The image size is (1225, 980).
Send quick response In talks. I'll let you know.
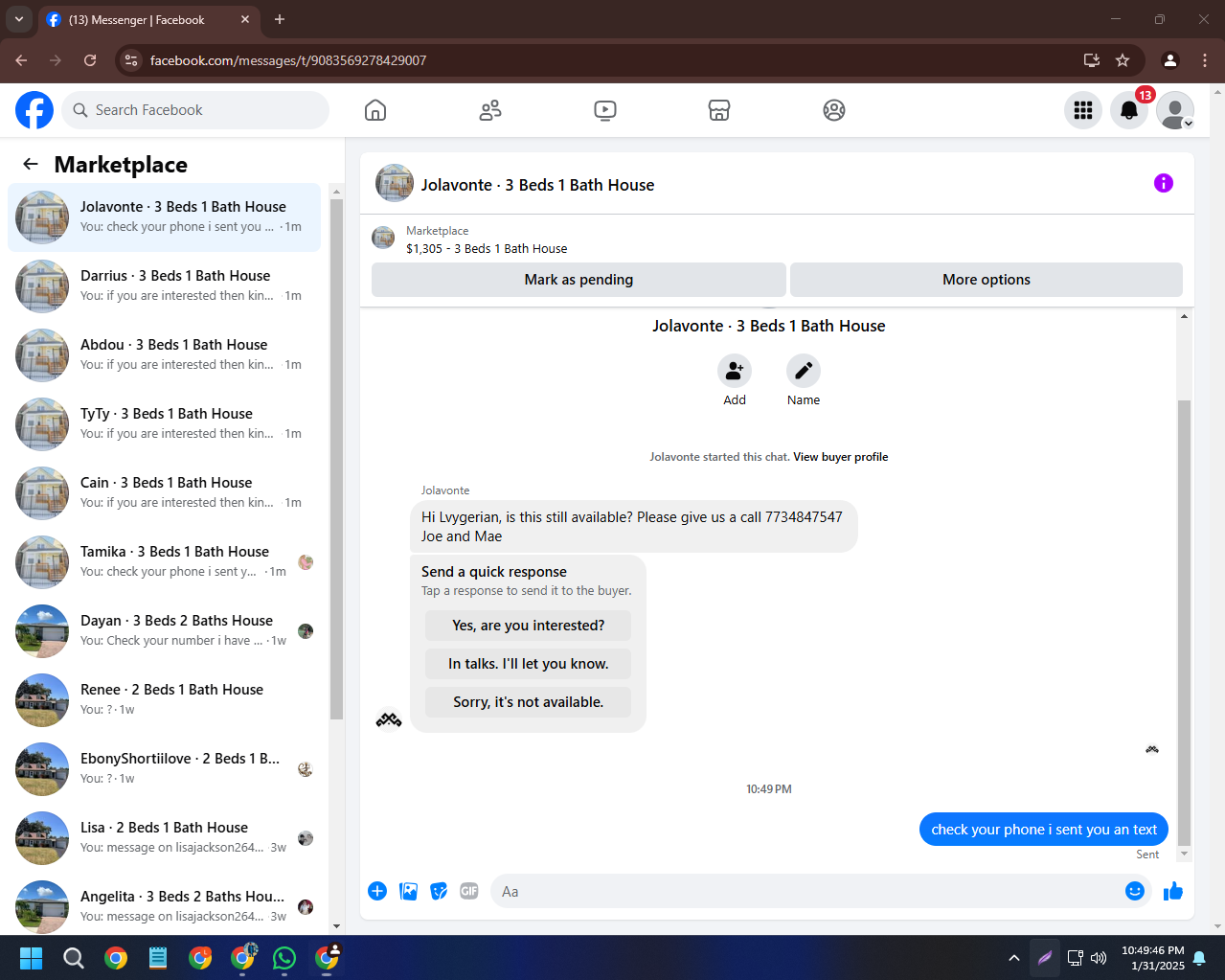[x=529, y=664]
